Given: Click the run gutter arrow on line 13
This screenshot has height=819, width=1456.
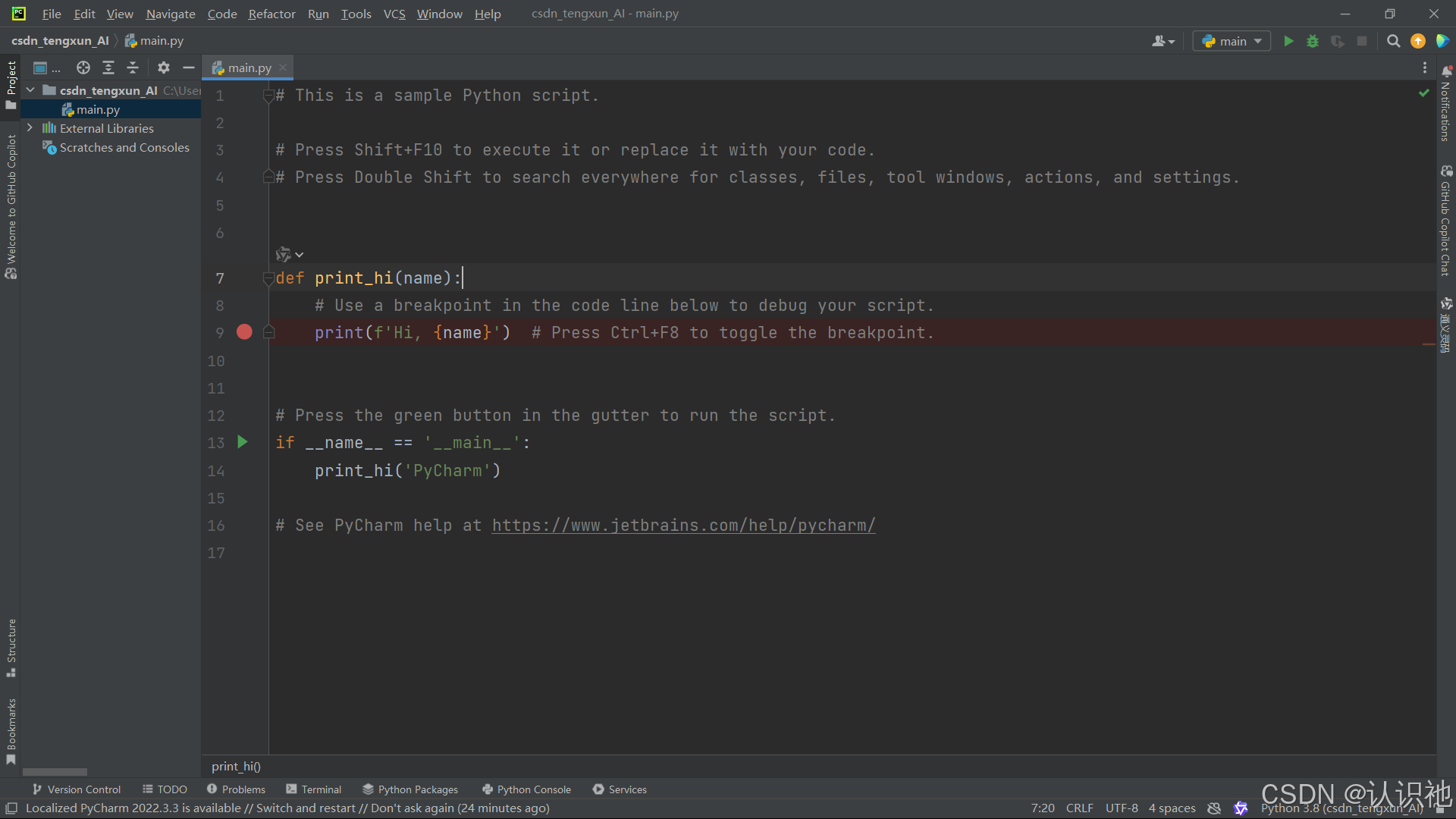Looking at the screenshot, I should 243,442.
